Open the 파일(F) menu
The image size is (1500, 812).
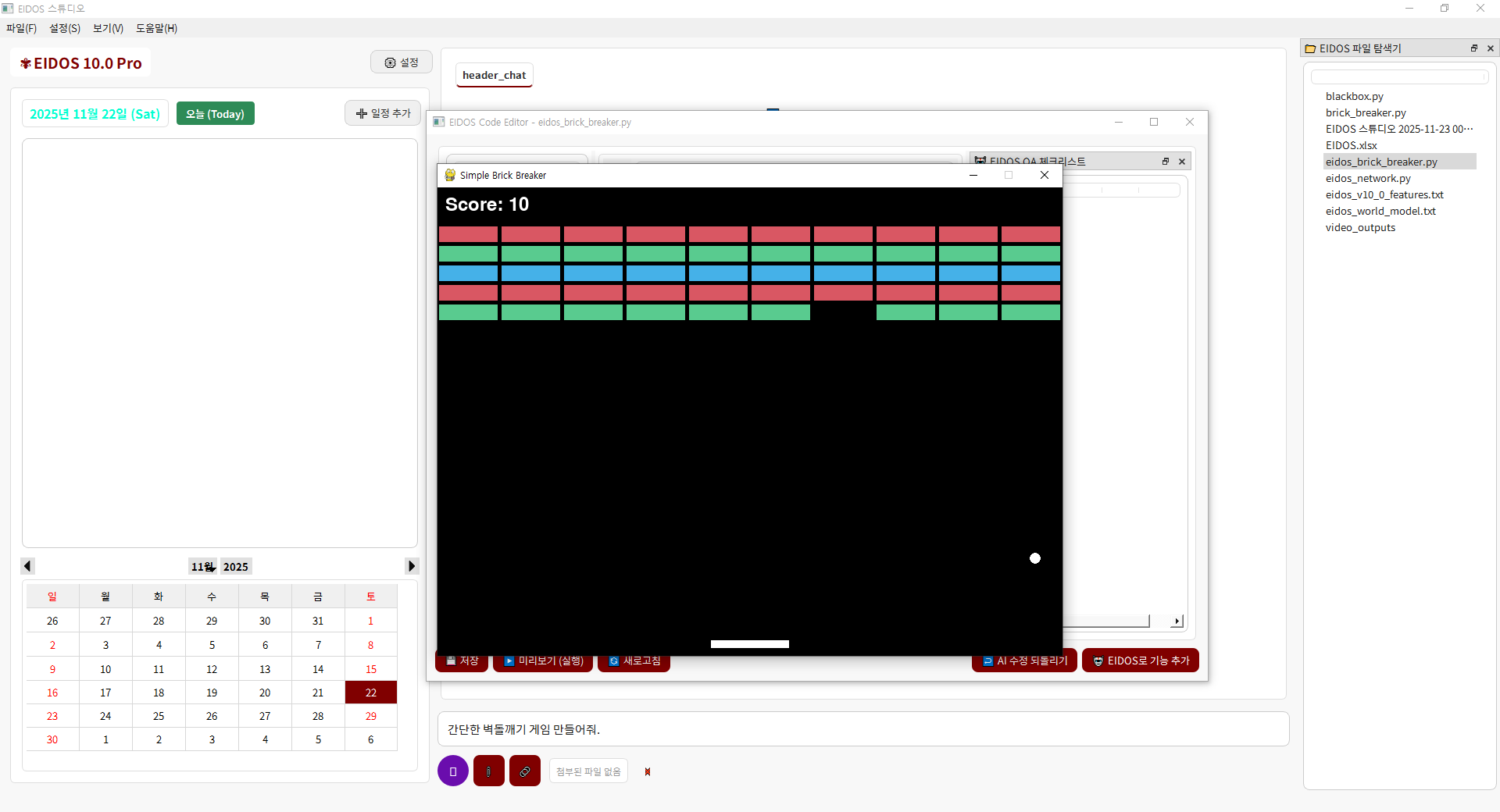(x=20, y=28)
